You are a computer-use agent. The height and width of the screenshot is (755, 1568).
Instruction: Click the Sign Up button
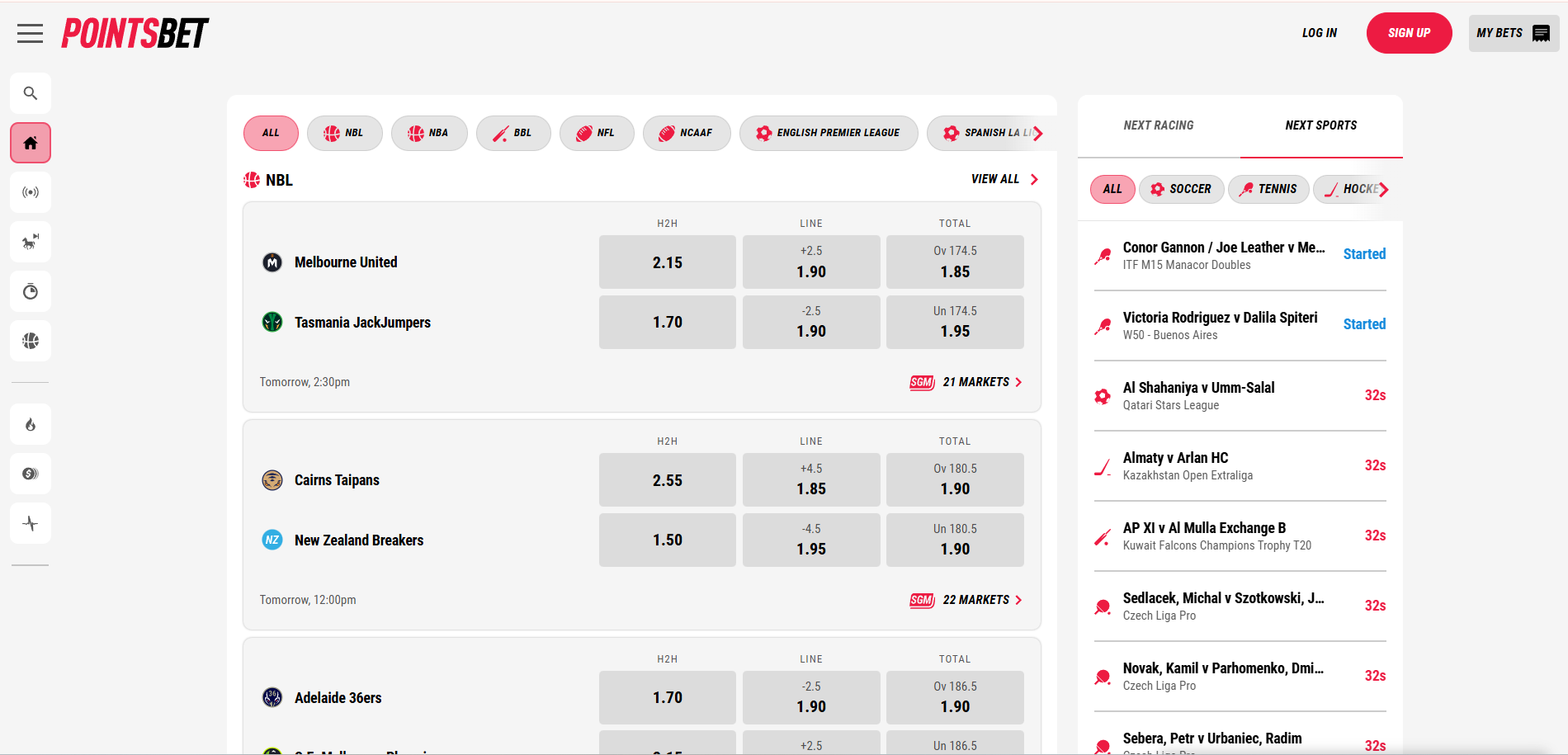pos(1410,33)
